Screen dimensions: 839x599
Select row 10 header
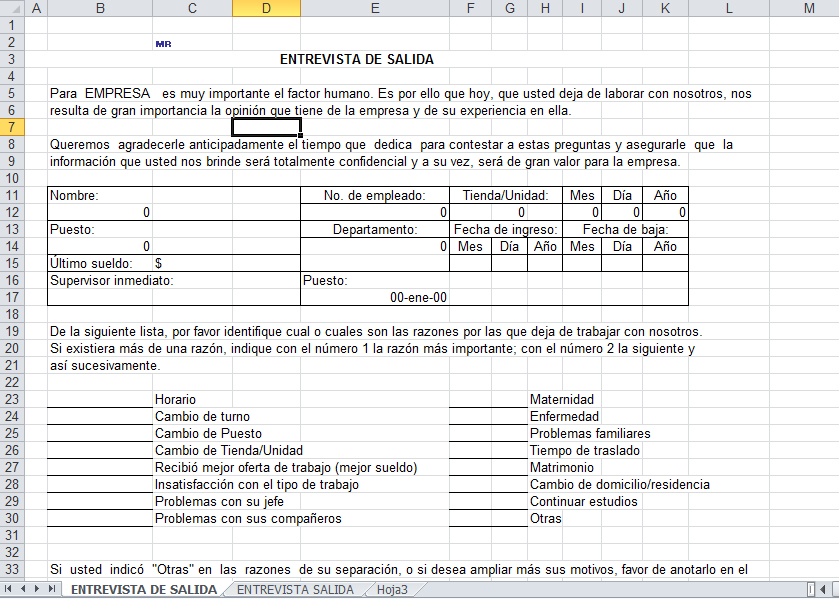pyautogui.click(x=12, y=178)
